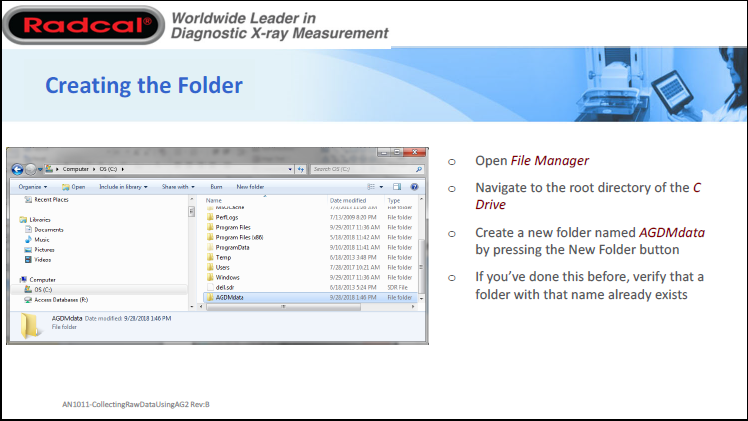Click the address bar location icon
The height and width of the screenshot is (421, 748).
[49, 169]
